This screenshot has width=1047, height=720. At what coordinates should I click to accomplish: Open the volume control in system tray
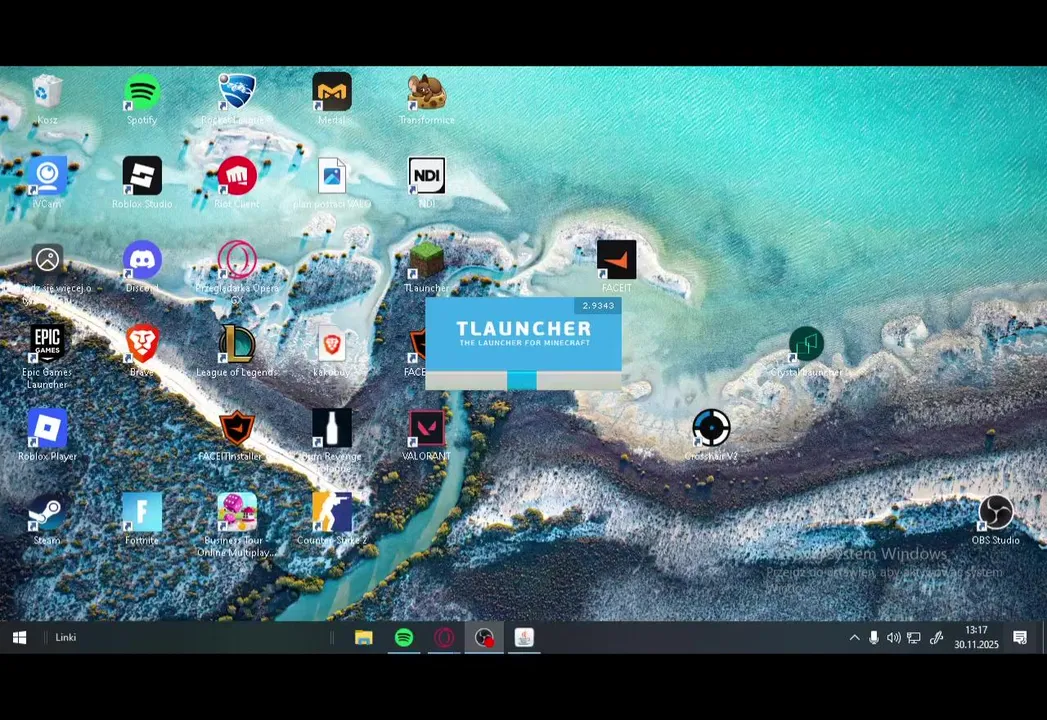pyautogui.click(x=893, y=638)
